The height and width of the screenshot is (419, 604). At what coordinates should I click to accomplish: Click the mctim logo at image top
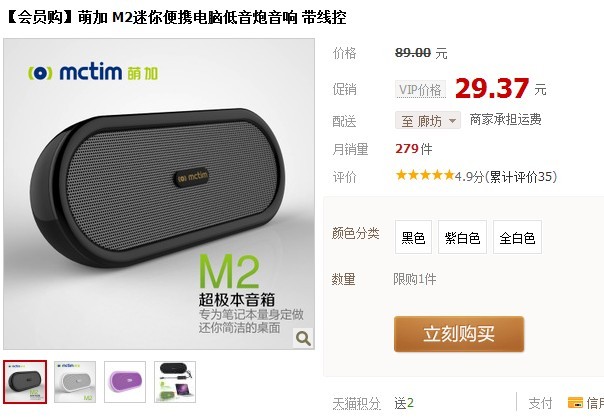coord(93,72)
